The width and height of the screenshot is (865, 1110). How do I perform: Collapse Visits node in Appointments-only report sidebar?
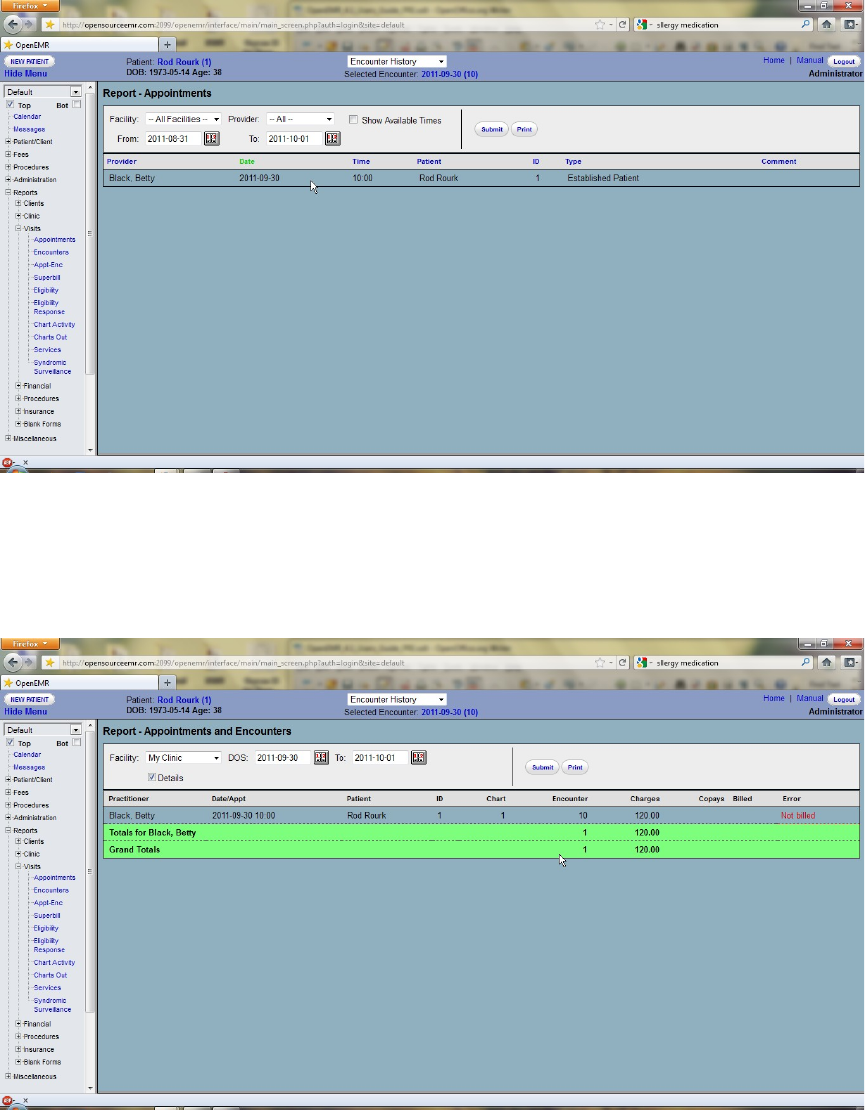point(18,228)
